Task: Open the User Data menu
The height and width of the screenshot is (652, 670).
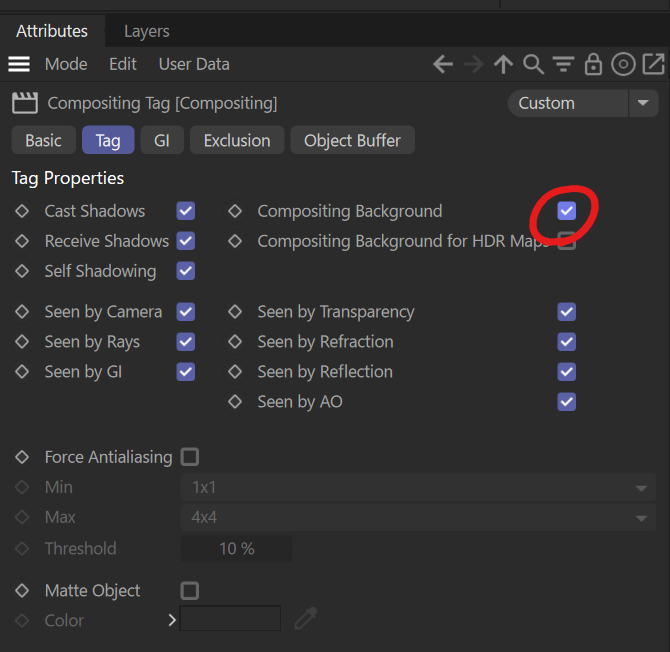Action: tap(194, 64)
